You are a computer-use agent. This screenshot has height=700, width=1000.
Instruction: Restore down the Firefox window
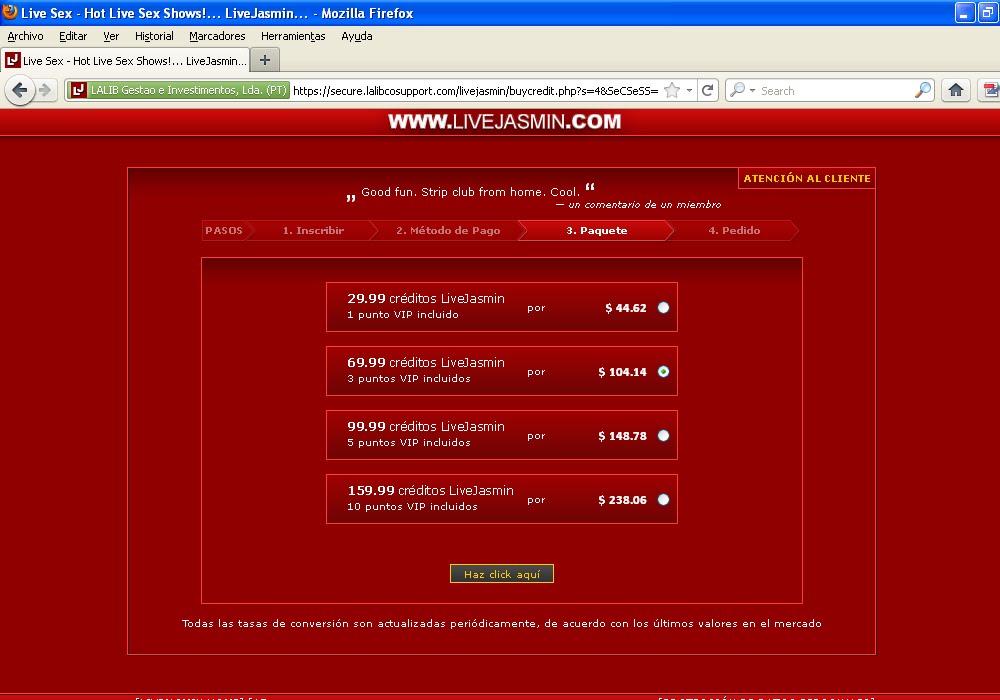988,12
